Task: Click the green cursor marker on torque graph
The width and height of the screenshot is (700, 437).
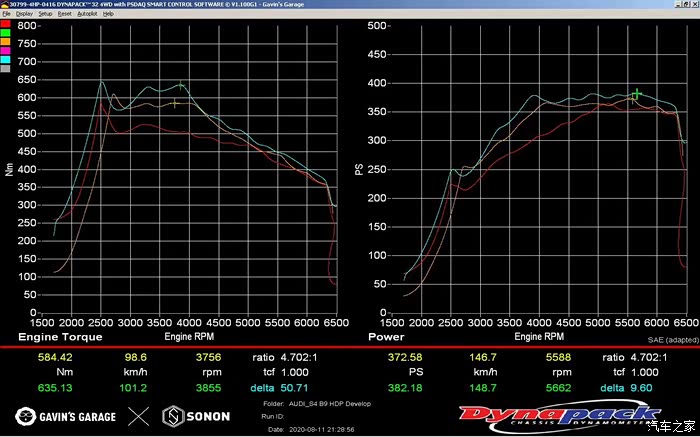Action: pos(180,86)
